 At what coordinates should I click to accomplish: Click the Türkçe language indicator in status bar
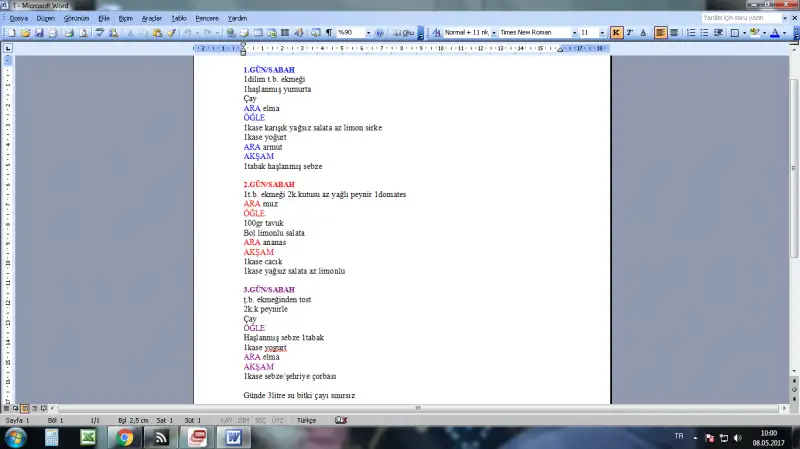click(306, 421)
